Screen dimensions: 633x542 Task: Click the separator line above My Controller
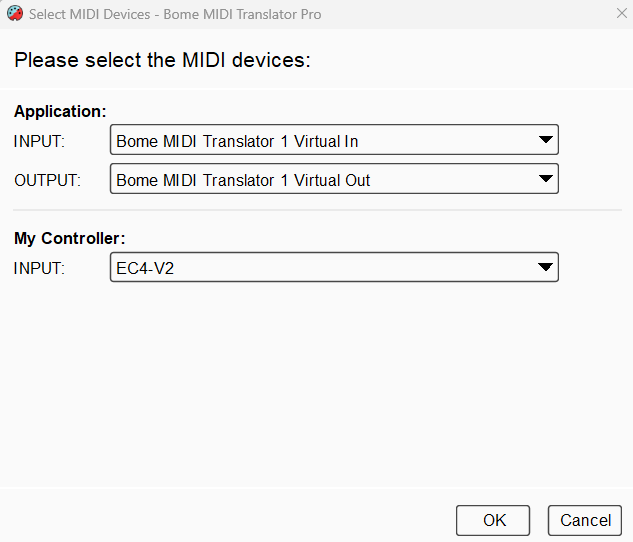tap(317, 210)
